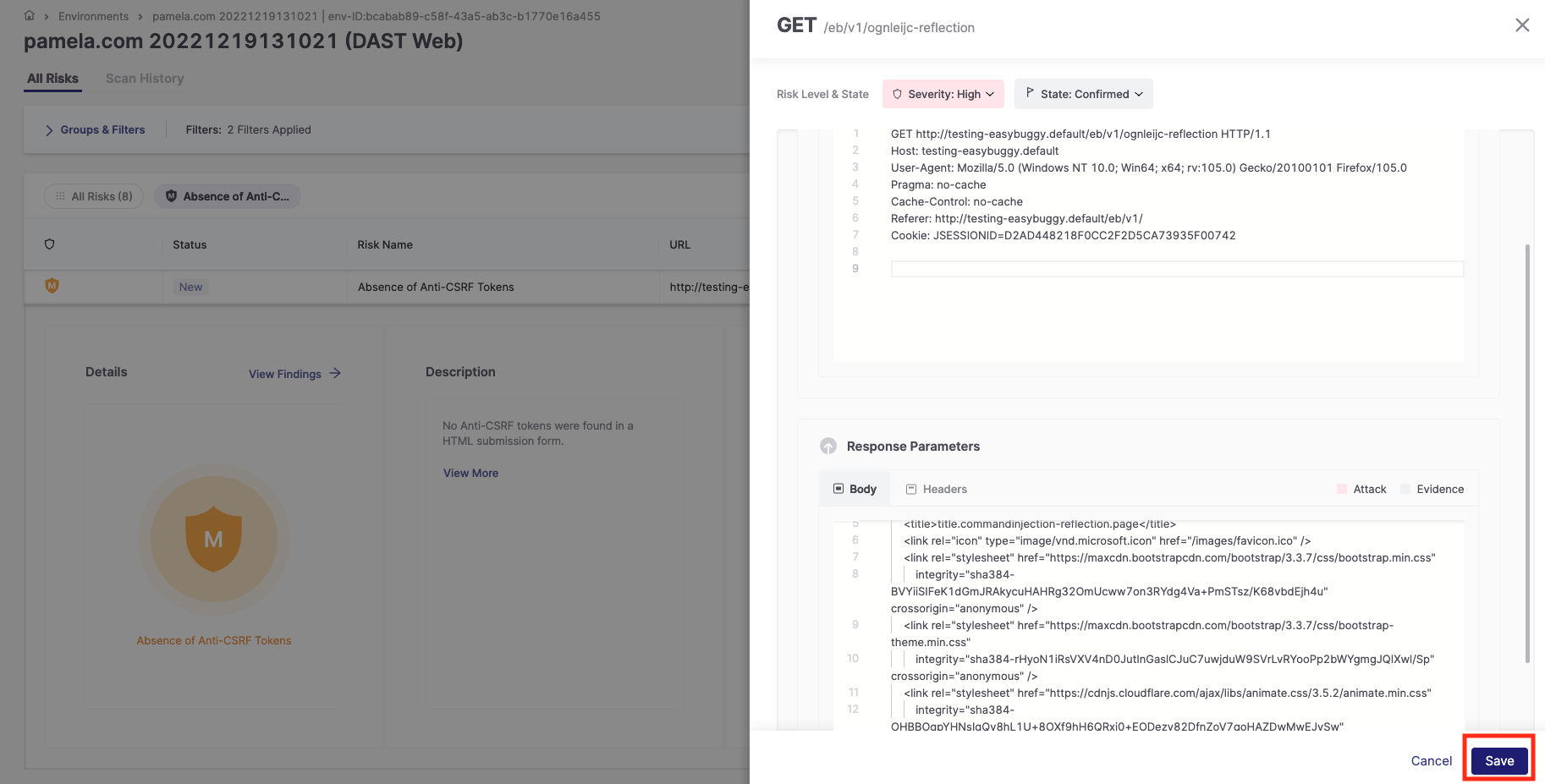Click the large medium-risk shield badge
The width and height of the screenshot is (1545, 784).
[213, 539]
